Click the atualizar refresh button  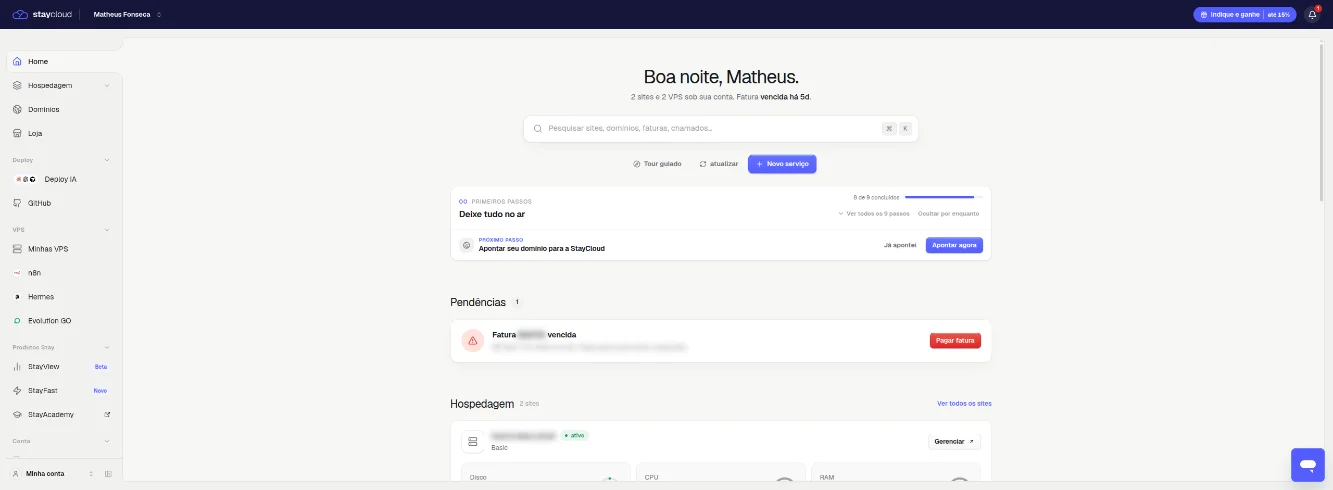point(718,163)
